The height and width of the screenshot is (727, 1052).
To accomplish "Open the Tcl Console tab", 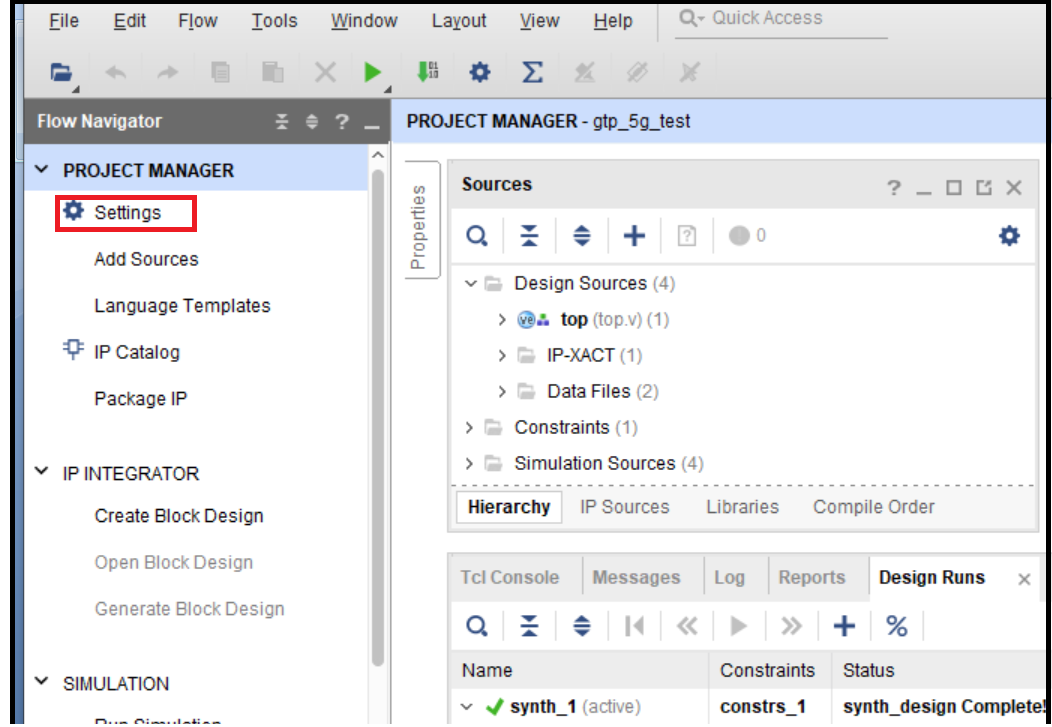I will click(509, 577).
